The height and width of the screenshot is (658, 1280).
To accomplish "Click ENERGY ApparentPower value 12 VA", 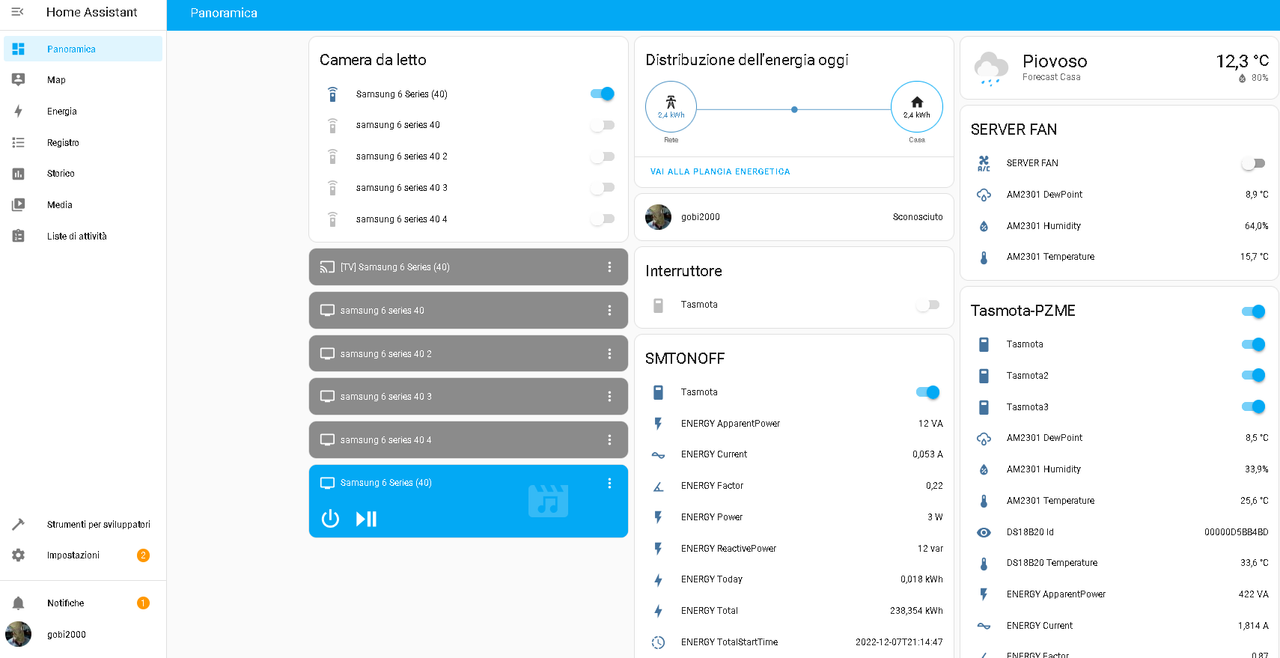I will (930, 424).
